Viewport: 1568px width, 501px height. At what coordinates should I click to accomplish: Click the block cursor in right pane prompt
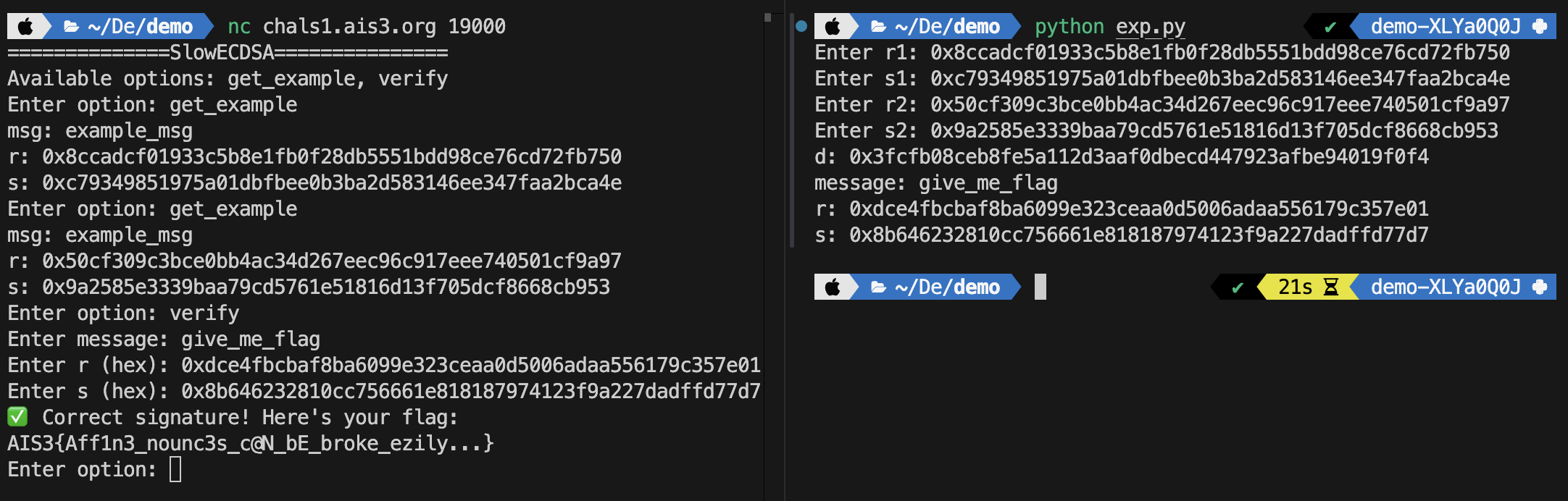click(1041, 287)
